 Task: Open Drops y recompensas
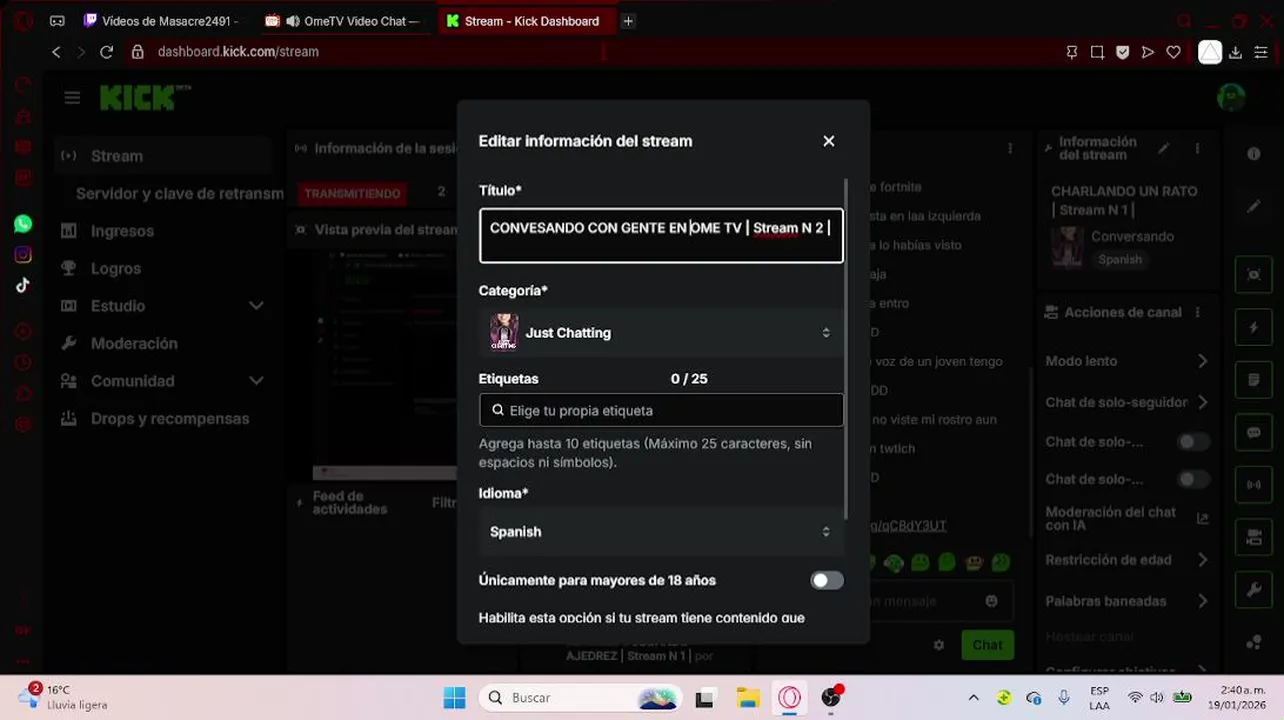170,418
